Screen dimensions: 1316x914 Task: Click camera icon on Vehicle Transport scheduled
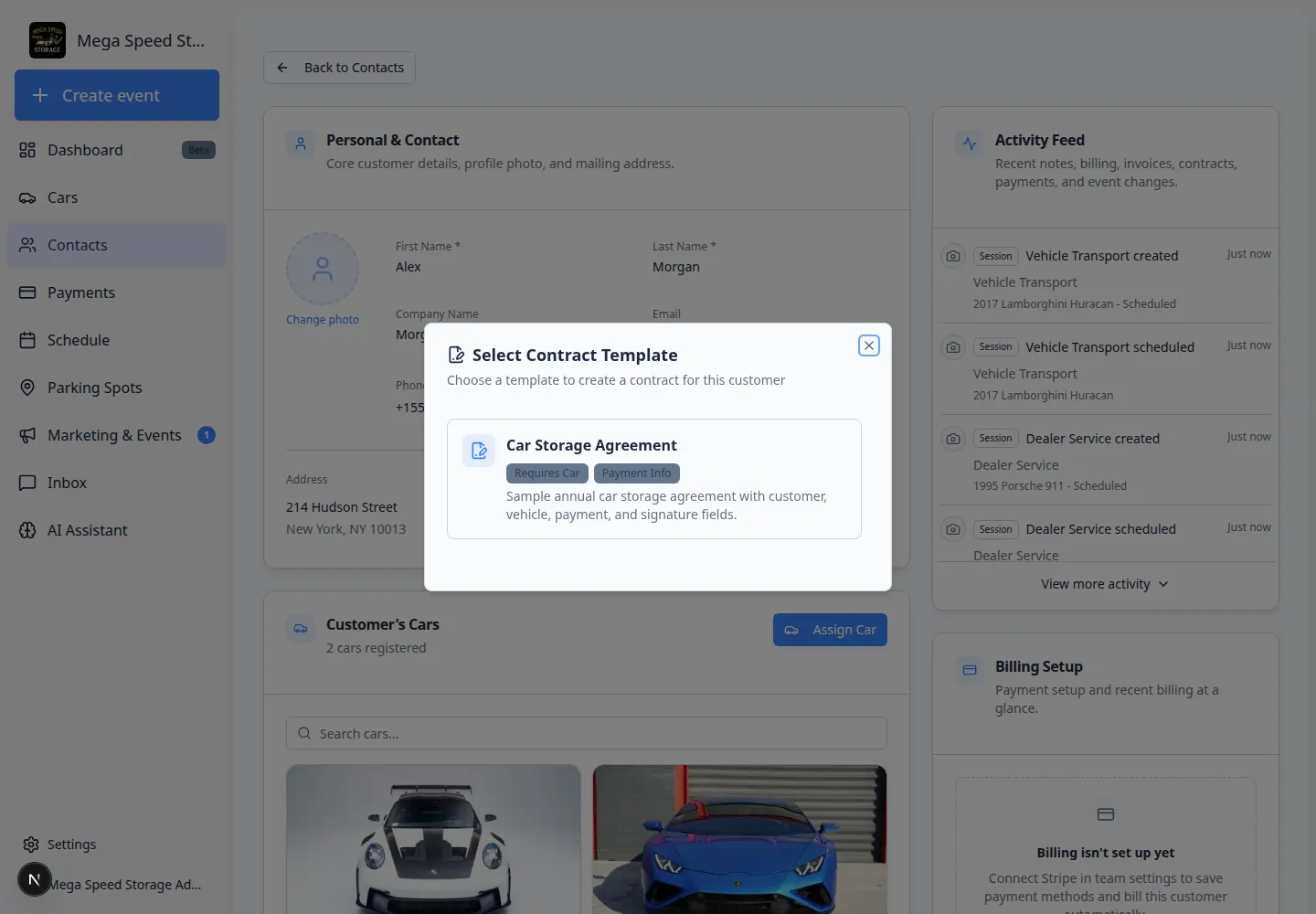tap(953, 347)
